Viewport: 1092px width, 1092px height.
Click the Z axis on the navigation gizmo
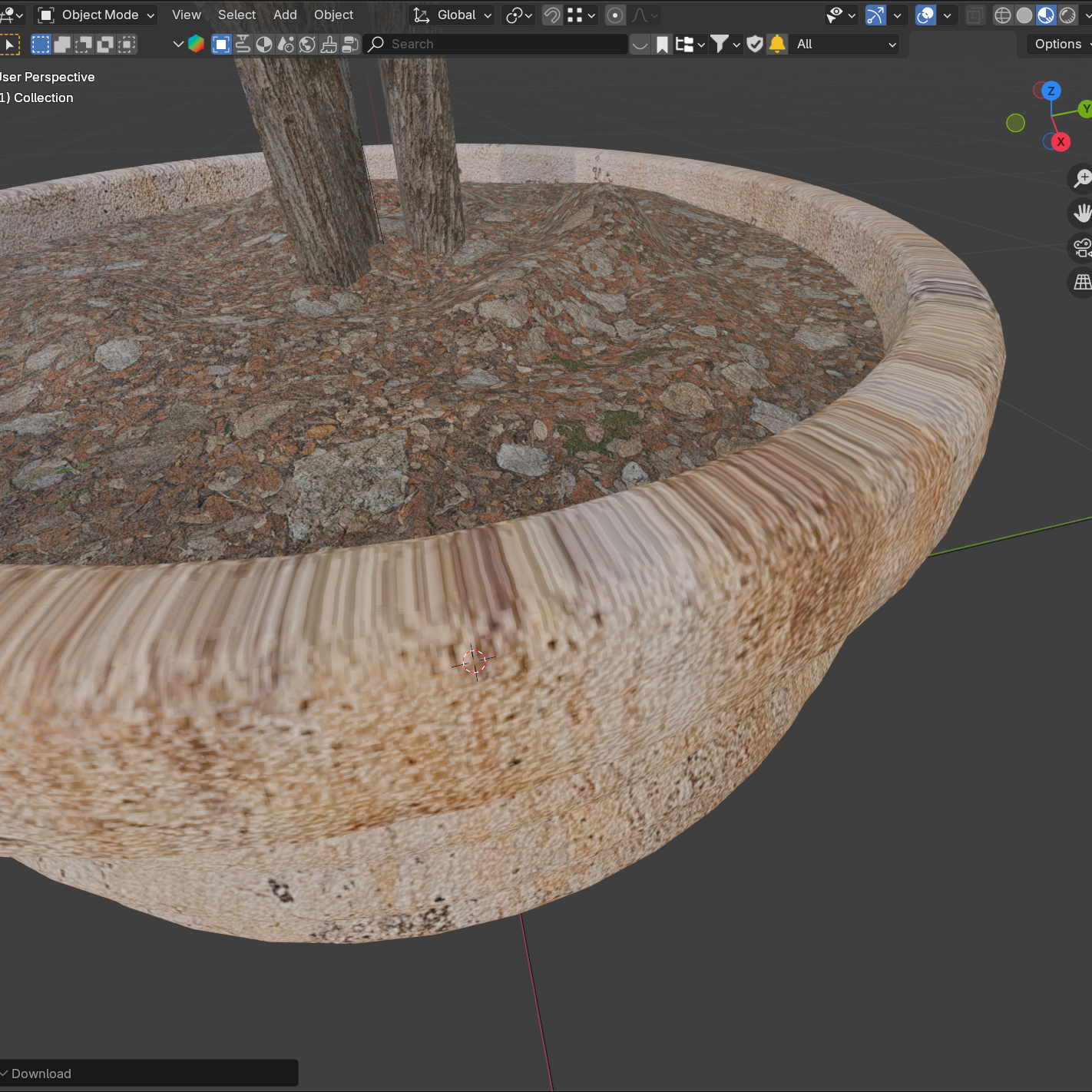(1050, 90)
